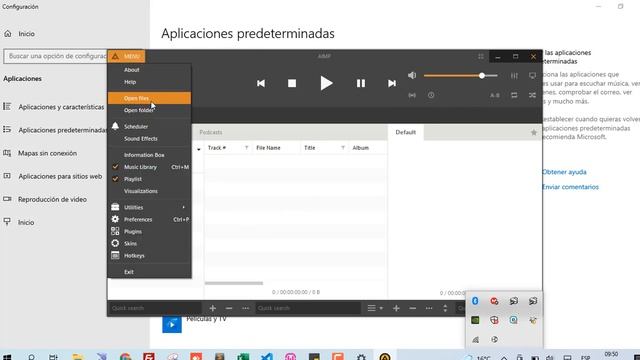This screenshot has height=360, width=640.
Task: Open Title column filter
Action: pos(343,148)
